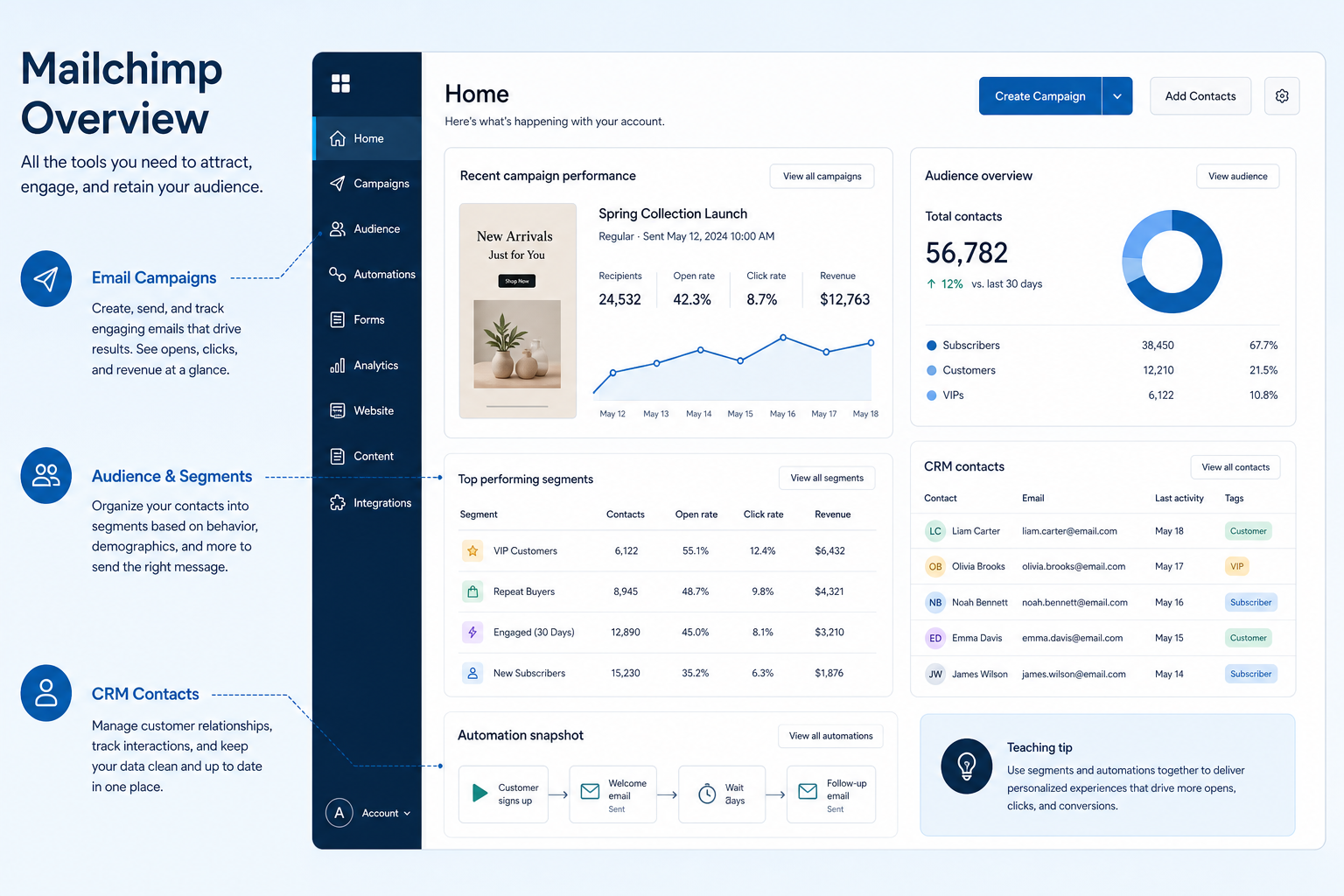The height and width of the screenshot is (896, 1344).
Task: Click the Follow-up email envelope icon
Action: tap(808, 792)
